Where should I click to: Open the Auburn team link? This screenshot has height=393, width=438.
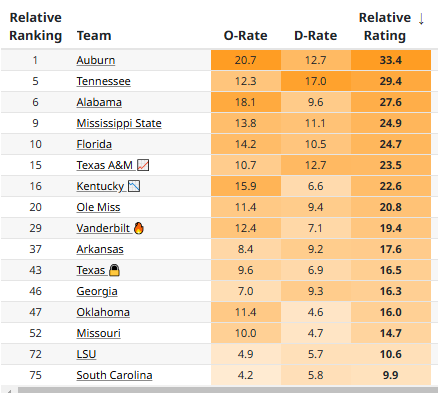[96, 60]
